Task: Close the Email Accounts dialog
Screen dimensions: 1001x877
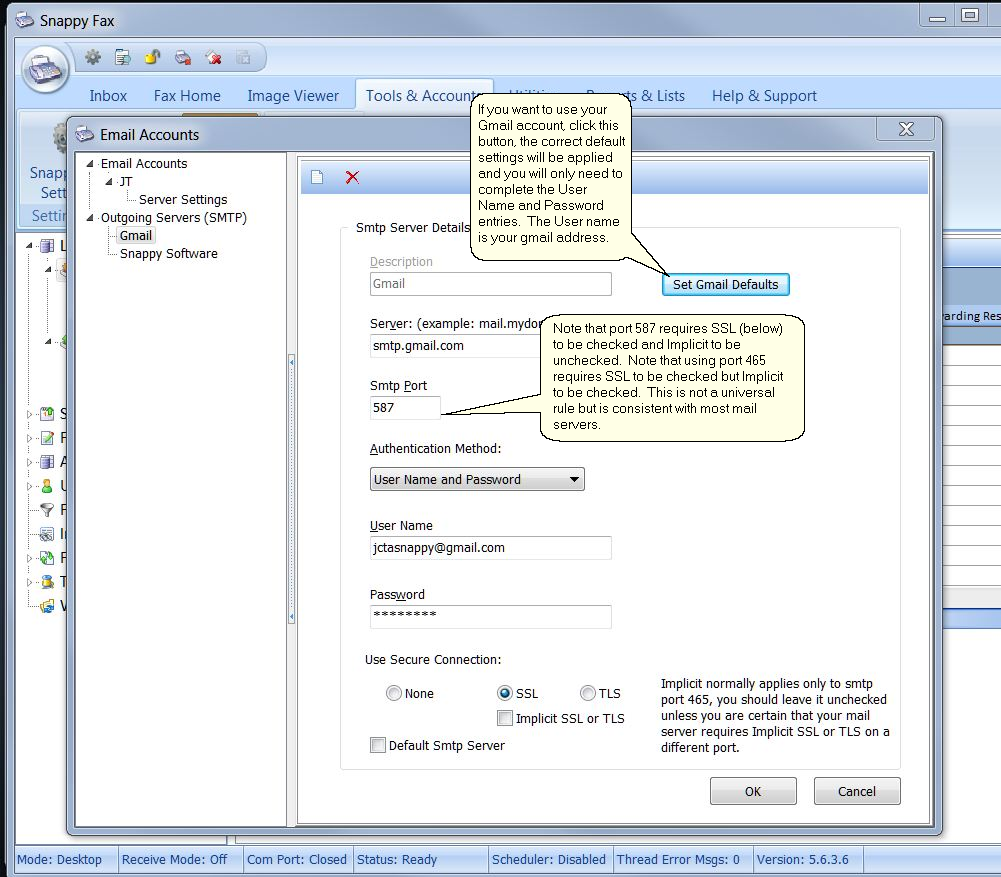Action: coord(906,129)
